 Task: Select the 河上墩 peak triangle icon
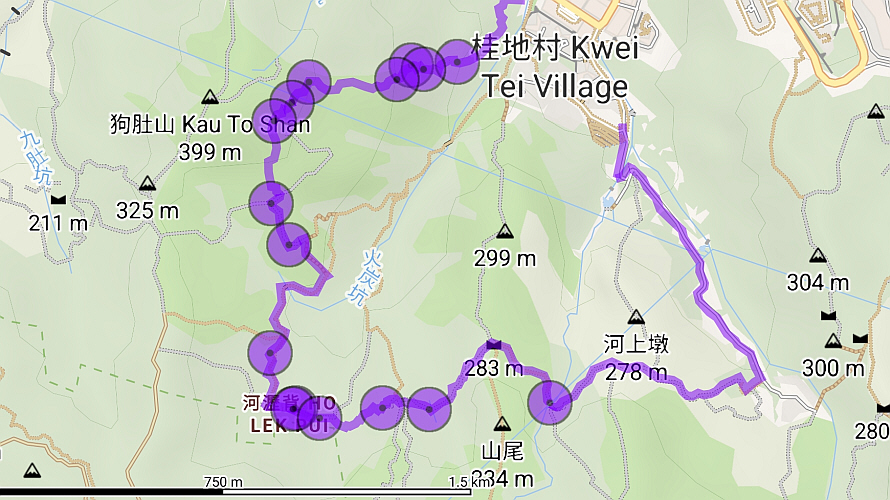(x=636, y=317)
